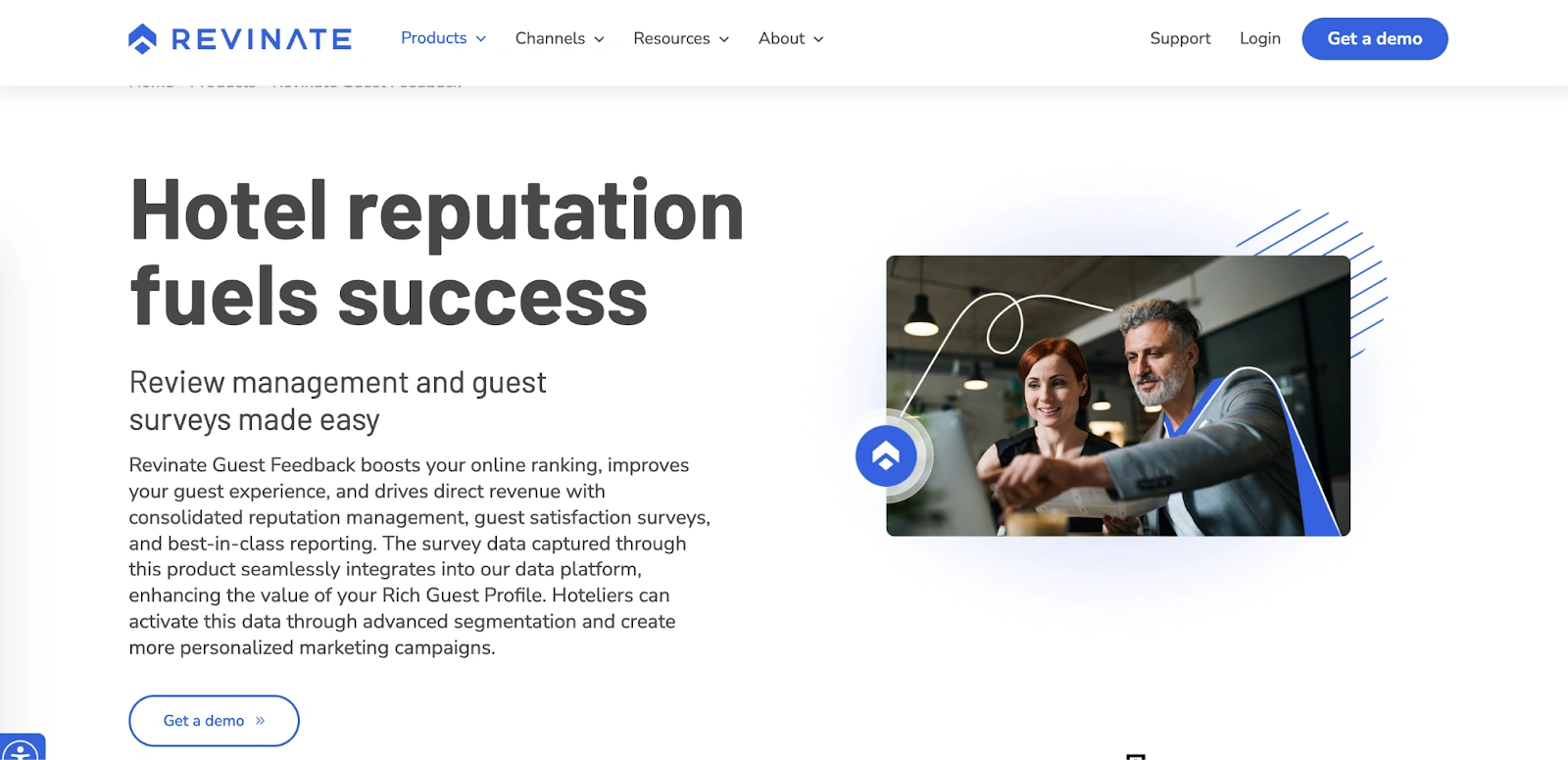Click the blue Get a demo header button

tap(1374, 38)
